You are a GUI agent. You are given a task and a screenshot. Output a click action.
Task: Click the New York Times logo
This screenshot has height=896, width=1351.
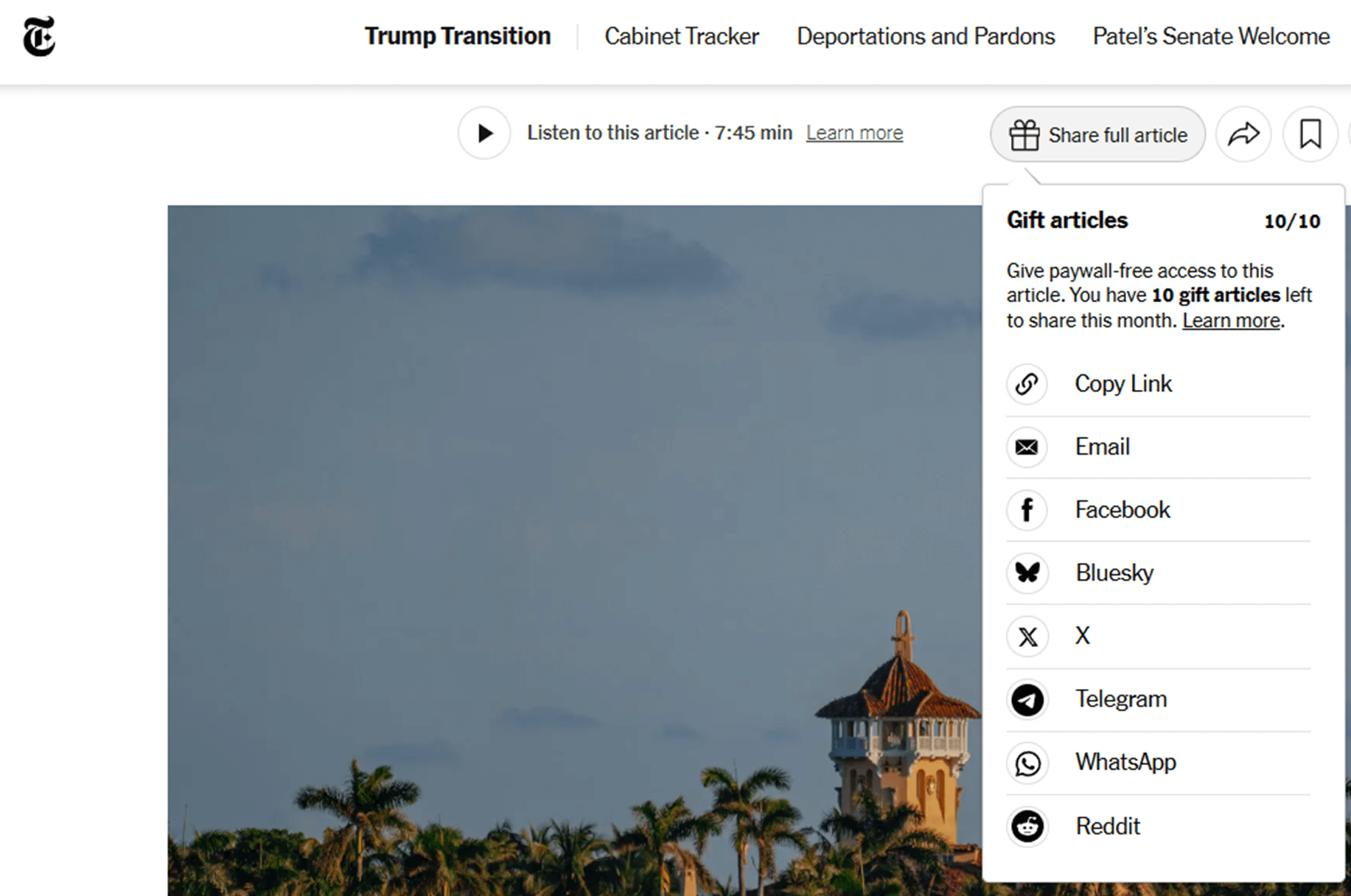pyautogui.click(x=39, y=38)
